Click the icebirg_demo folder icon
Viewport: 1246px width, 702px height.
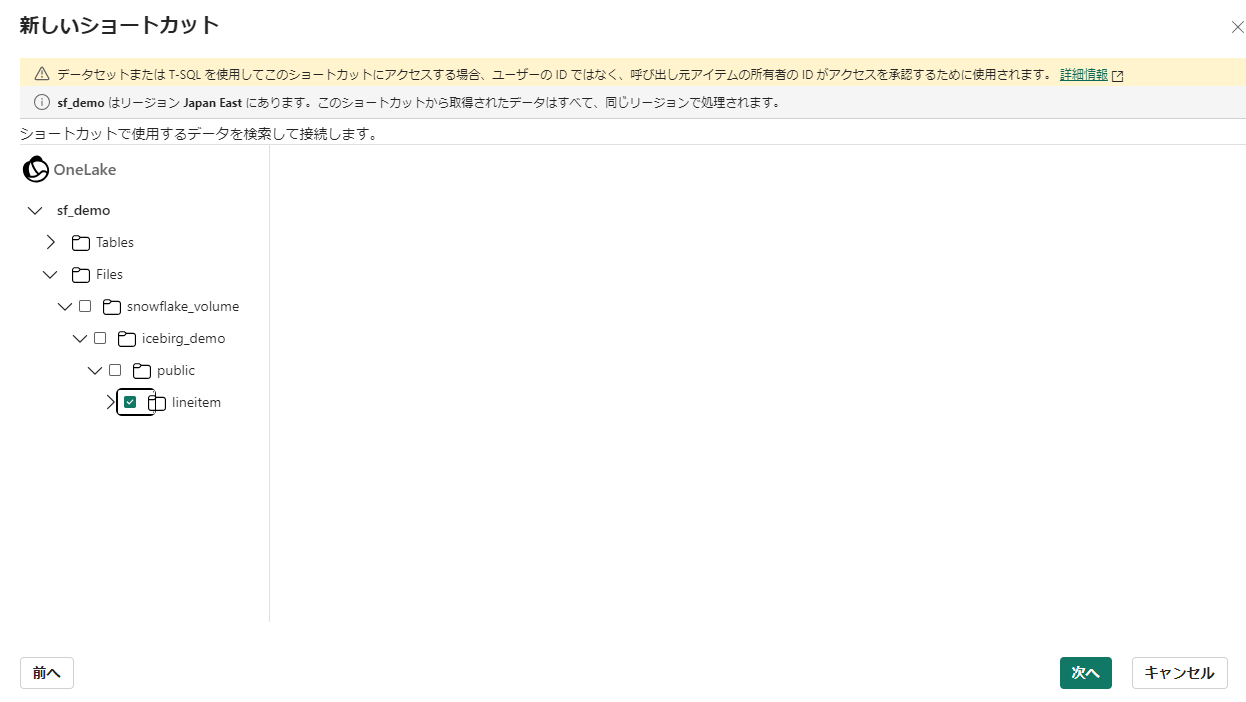coord(126,338)
